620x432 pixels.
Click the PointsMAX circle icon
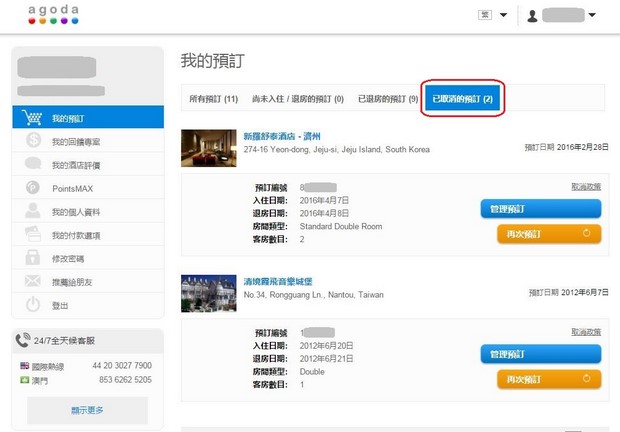tap(33, 187)
